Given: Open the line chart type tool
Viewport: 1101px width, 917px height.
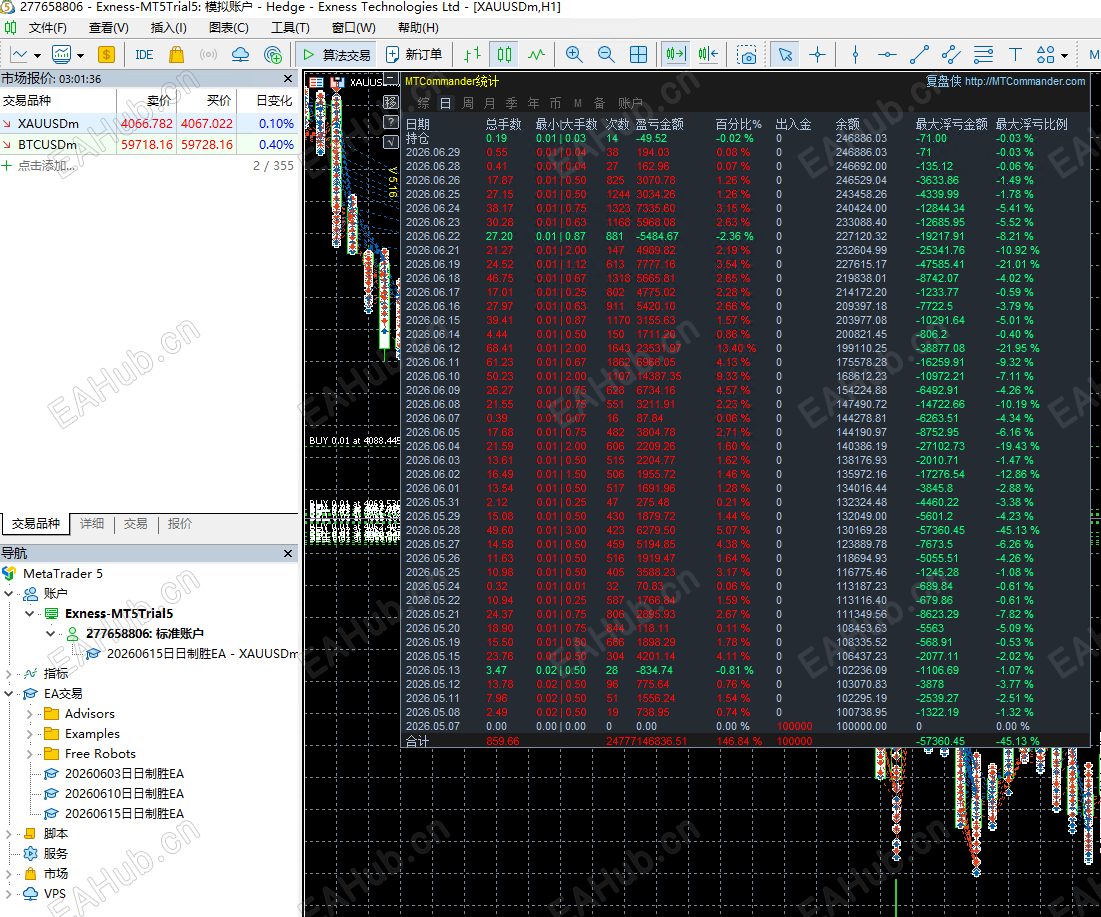Looking at the screenshot, I should click(19, 55).
